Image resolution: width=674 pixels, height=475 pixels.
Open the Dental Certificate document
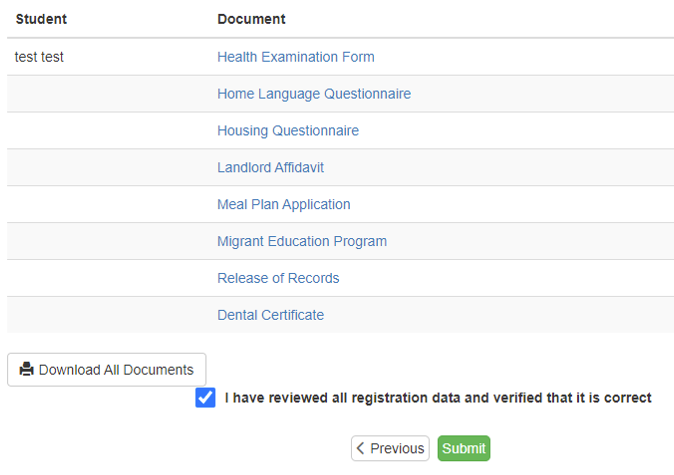pyautogui.click(x=270, y=316)
